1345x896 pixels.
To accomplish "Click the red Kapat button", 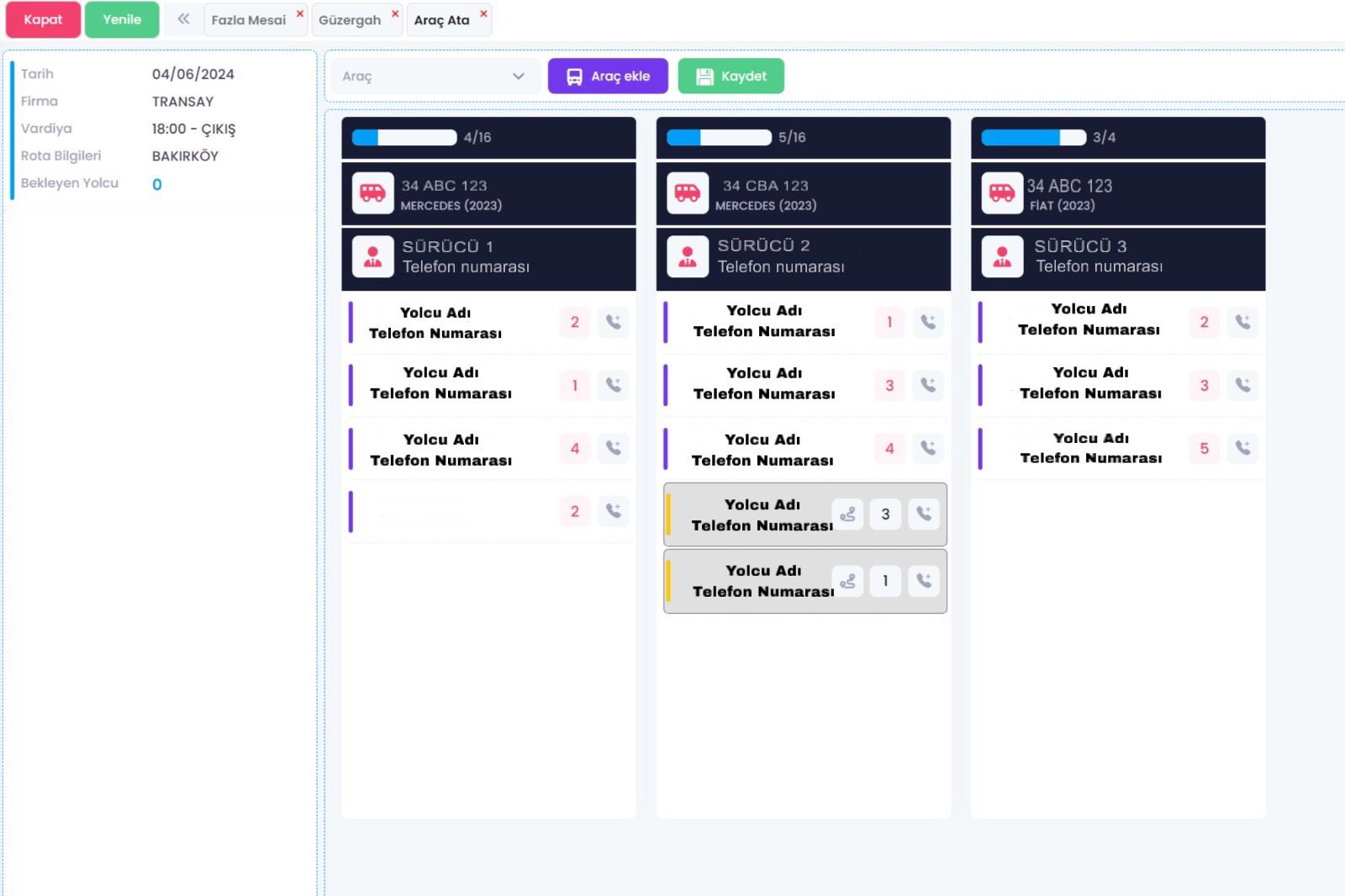I will (43, 19).
